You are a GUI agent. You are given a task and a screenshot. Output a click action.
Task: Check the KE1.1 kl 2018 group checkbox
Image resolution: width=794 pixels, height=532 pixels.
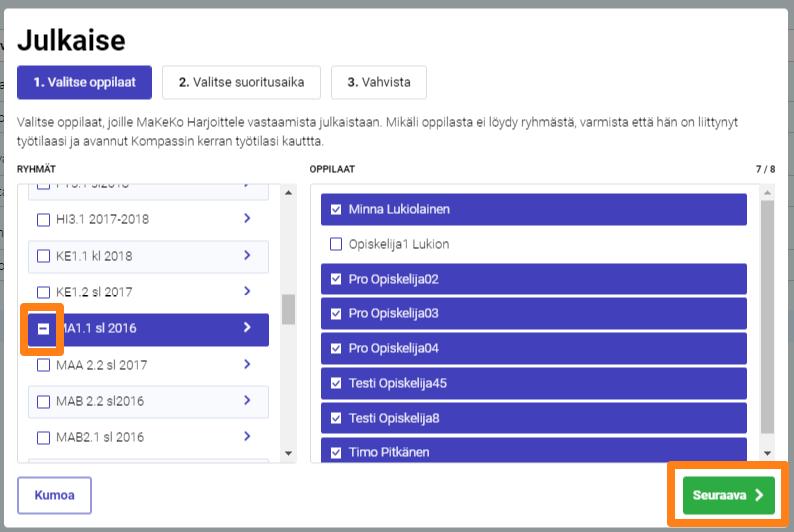tap(44, 256)
